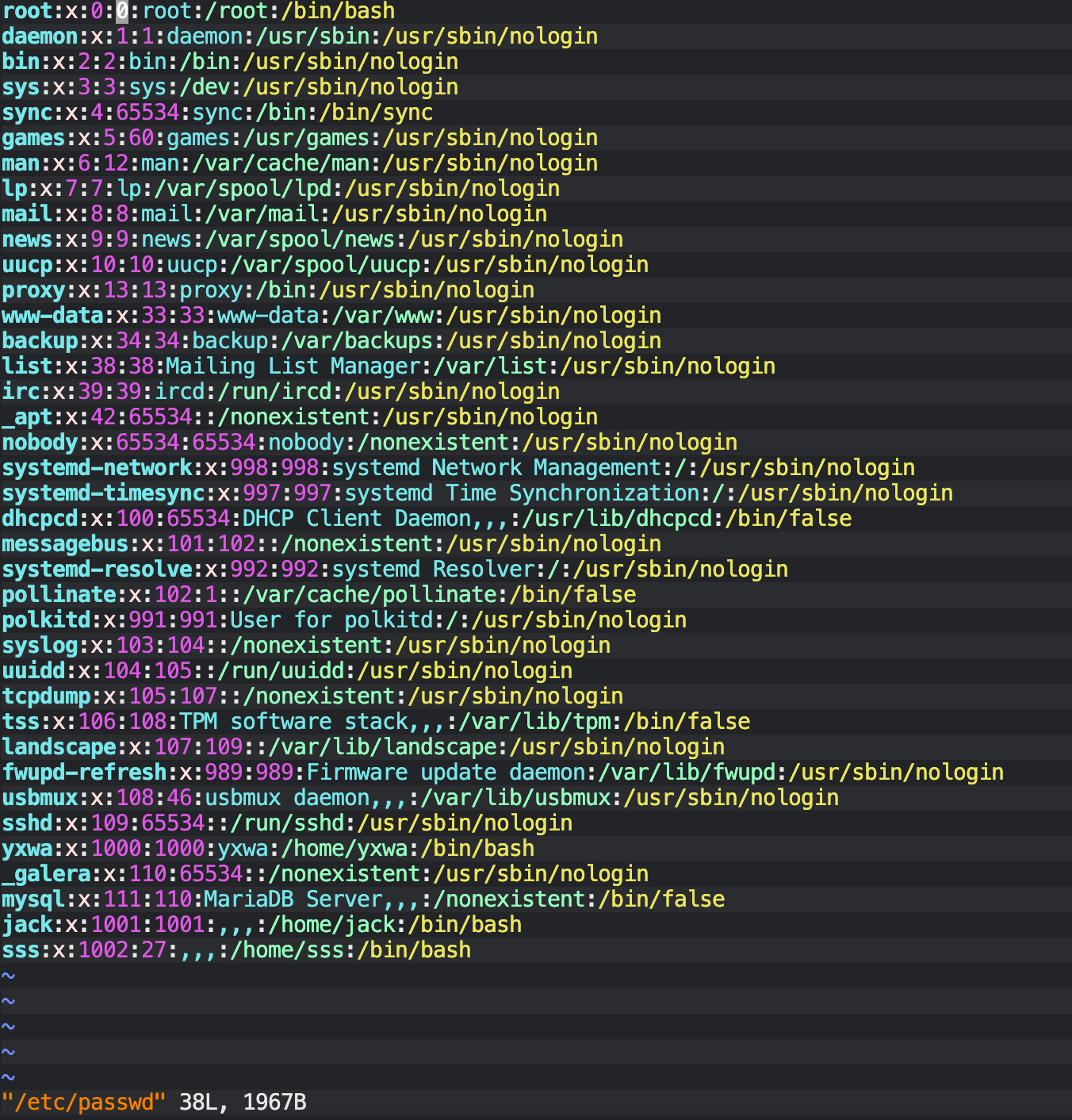Click 'MariaDB Server' text in mysql line
The height and width of the screenshot is (1120, 1072).
tap(293, 899)
